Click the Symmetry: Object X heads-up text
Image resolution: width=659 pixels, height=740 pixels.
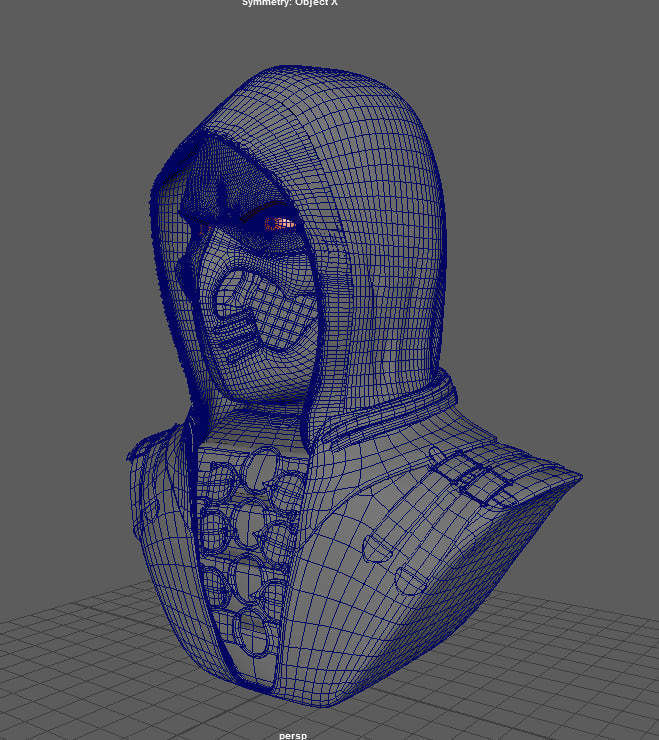(289, 3)
